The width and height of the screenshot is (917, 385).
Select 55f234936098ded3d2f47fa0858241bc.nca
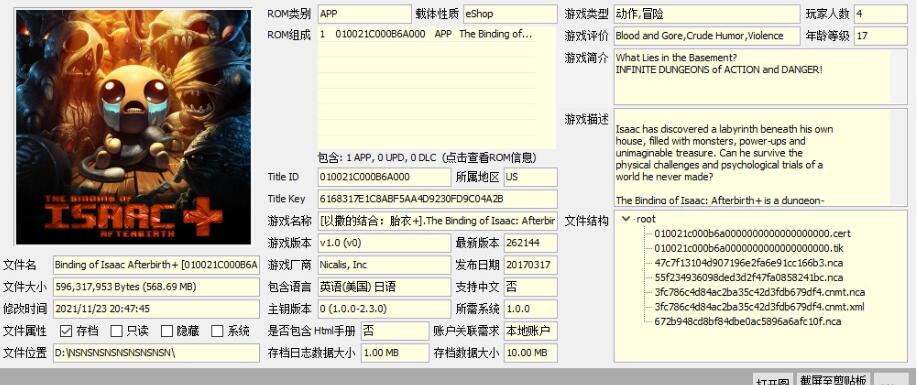749,277
